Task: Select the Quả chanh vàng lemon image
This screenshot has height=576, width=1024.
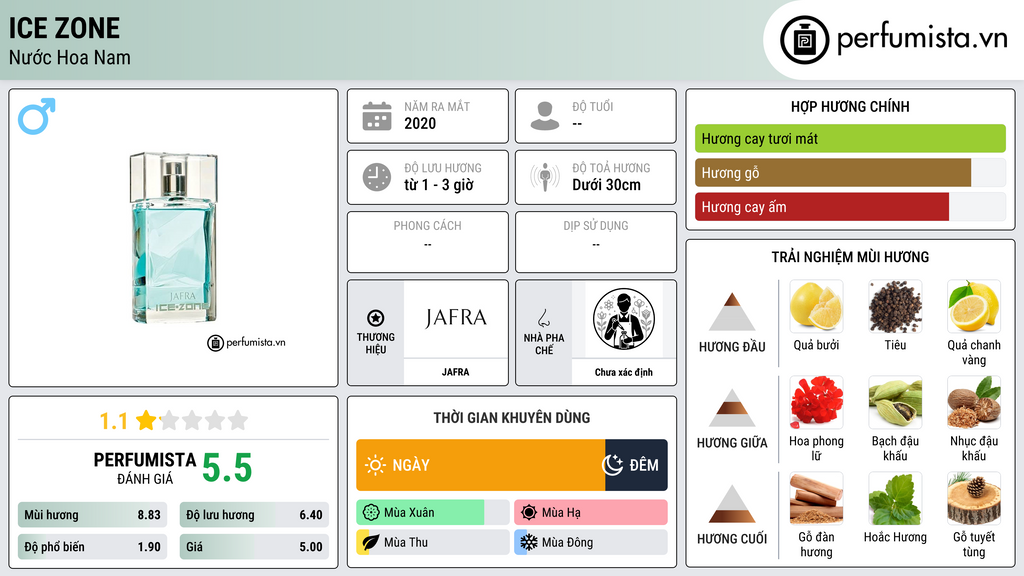Action: pyautogui.click(x=974, y=306)
